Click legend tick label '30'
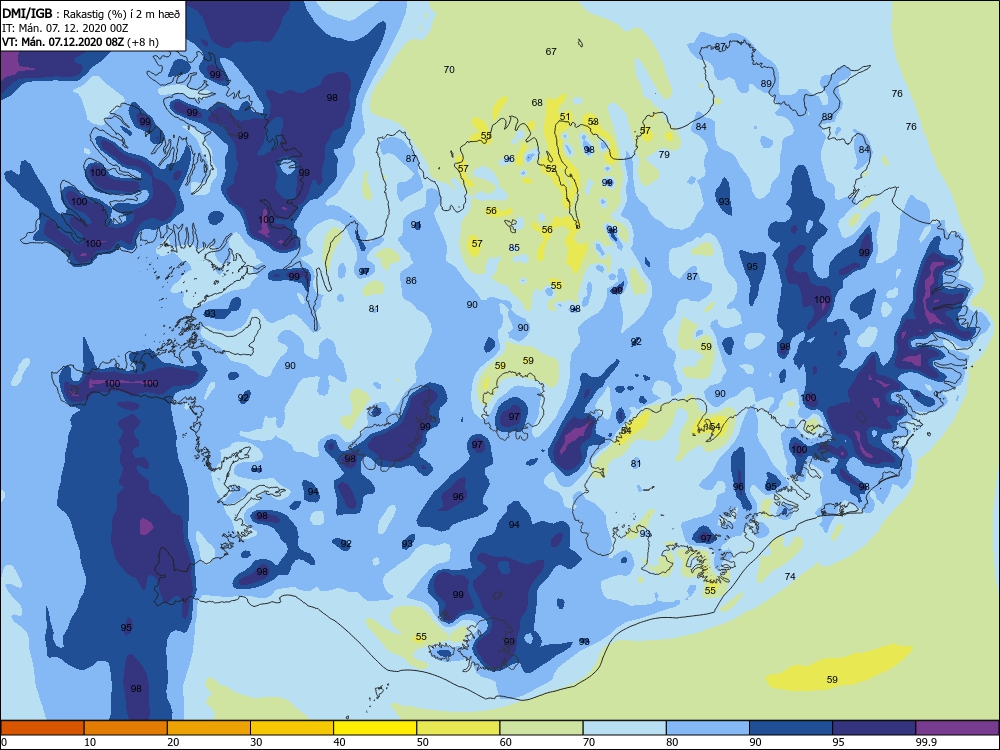The image size is (1000, 750). pos(256,742)
